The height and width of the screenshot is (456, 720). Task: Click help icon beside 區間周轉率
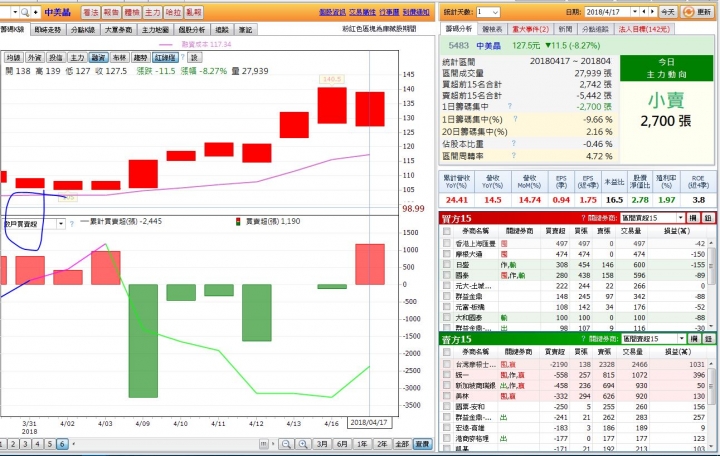(514, 156)
